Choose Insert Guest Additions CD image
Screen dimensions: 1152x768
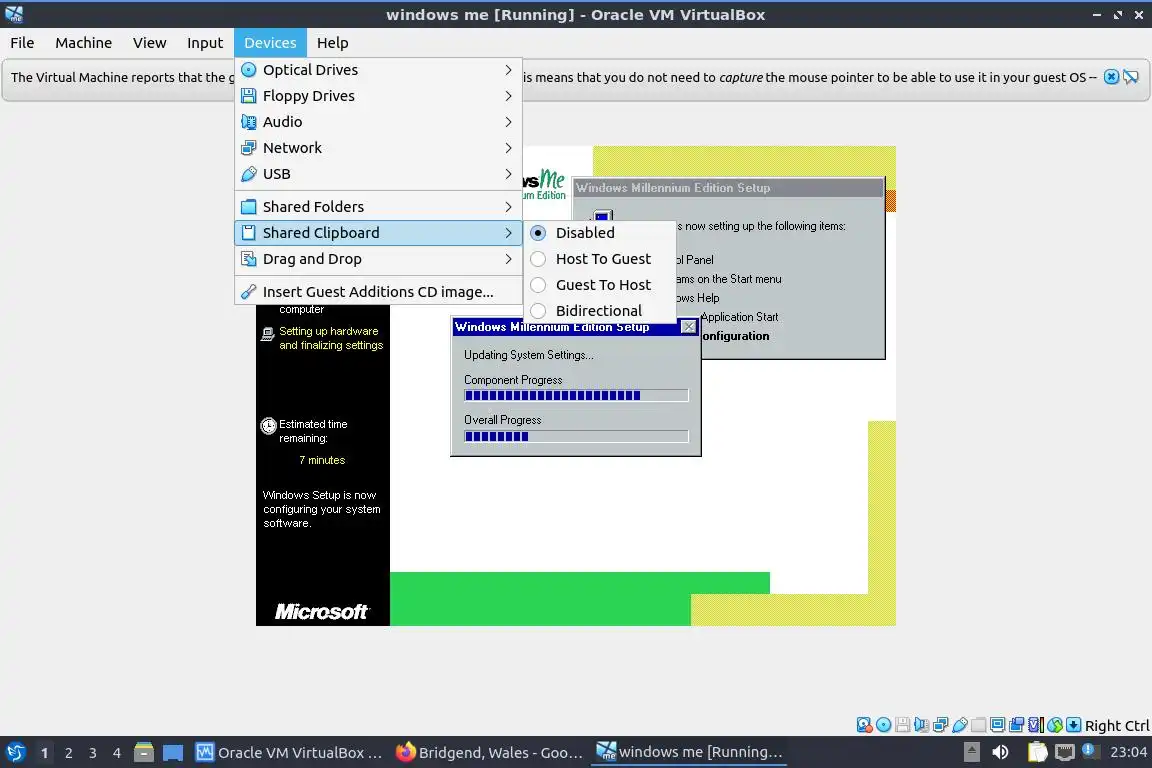click(378, 292)
